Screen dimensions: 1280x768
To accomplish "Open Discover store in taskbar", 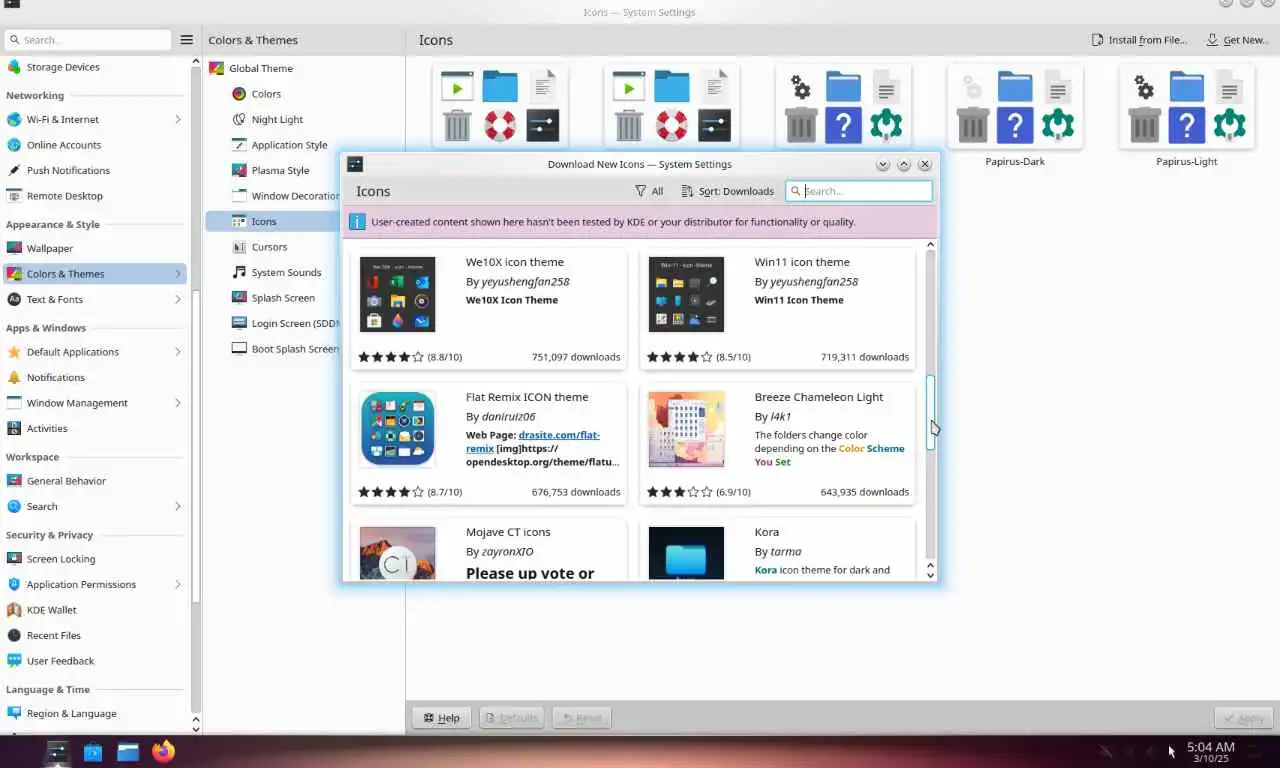I will coord(93,751).
